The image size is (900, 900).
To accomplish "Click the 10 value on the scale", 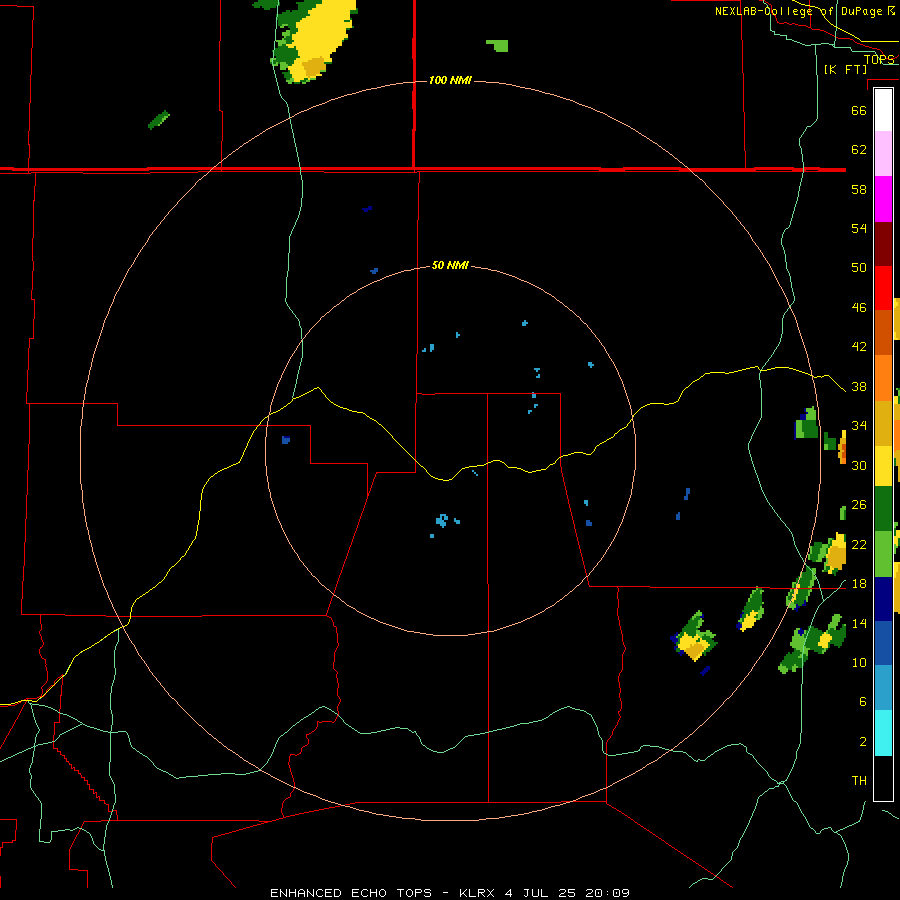I will click(859, 663).
